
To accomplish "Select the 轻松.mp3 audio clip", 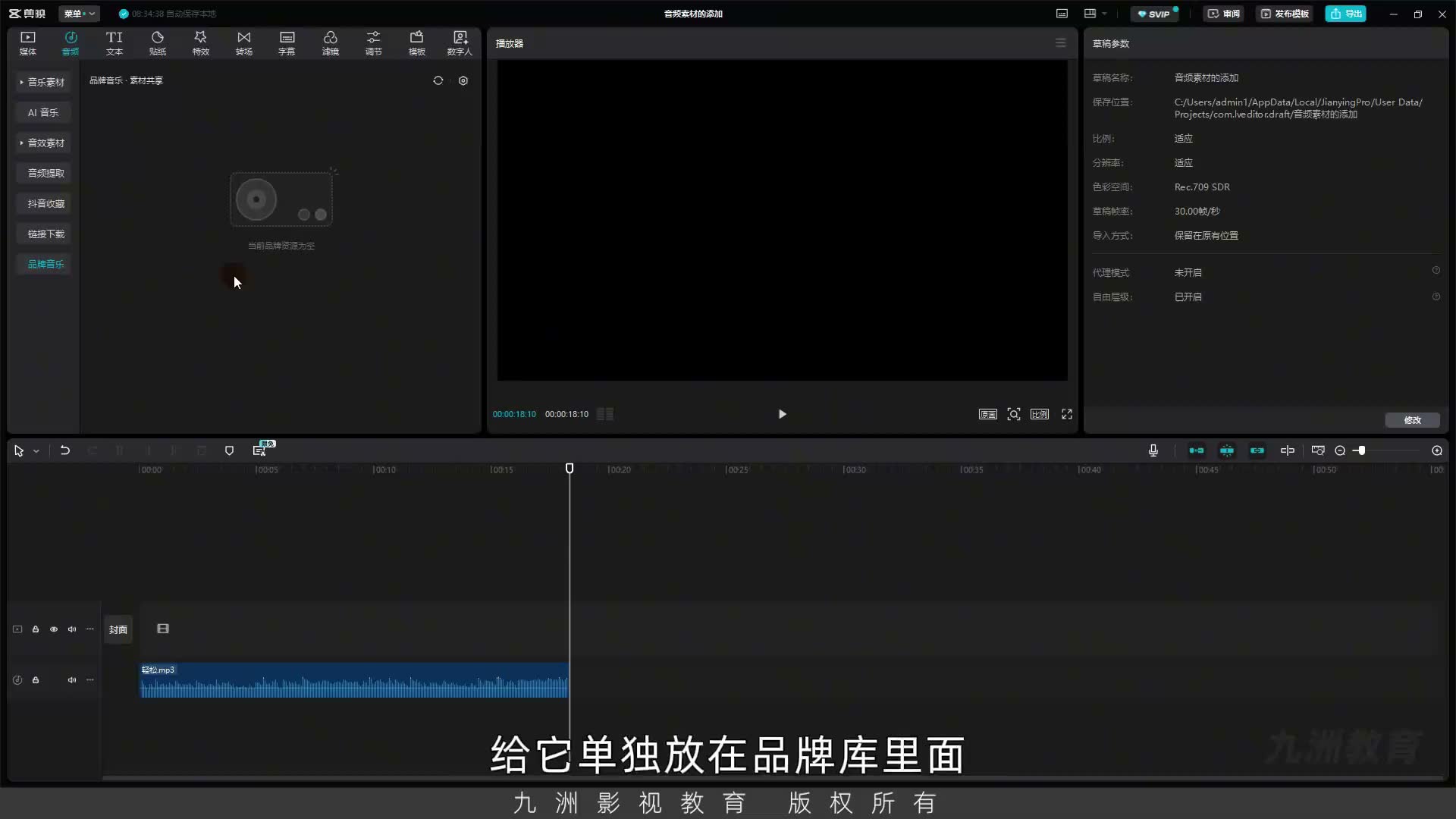I will click(x=354, y=680).
